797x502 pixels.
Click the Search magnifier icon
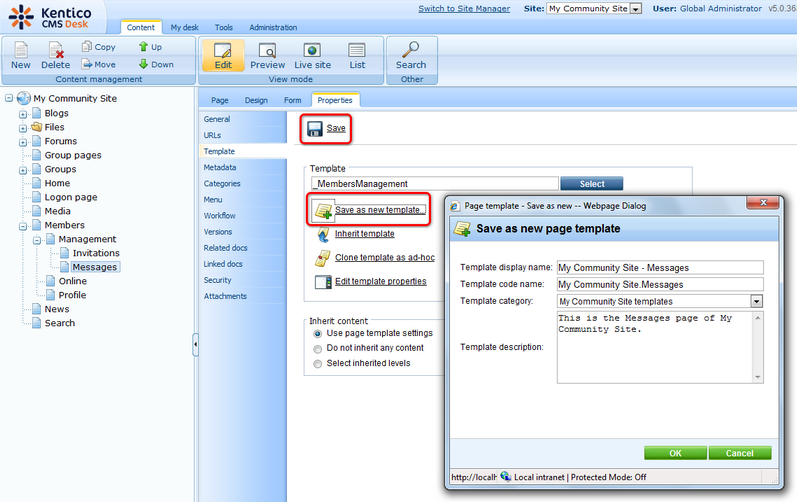coord(410,50)
